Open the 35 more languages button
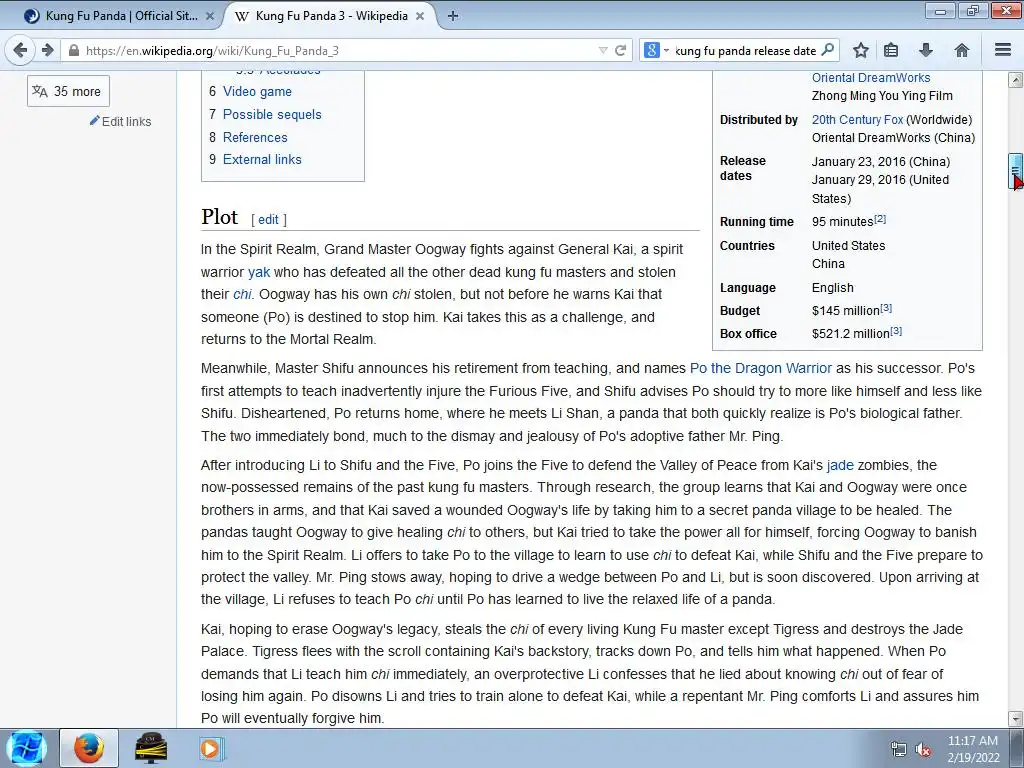Image resolution: width=1024 pixels, height=768 pixels. point(68,91)
